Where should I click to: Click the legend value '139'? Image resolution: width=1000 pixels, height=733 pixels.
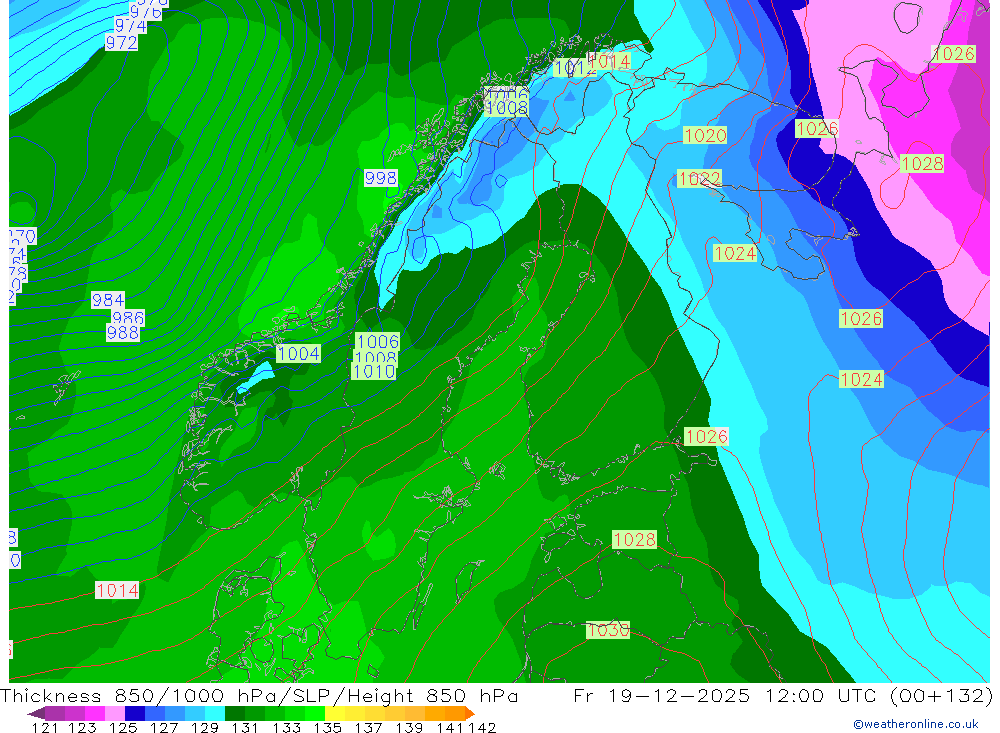[x=409, y=727]
